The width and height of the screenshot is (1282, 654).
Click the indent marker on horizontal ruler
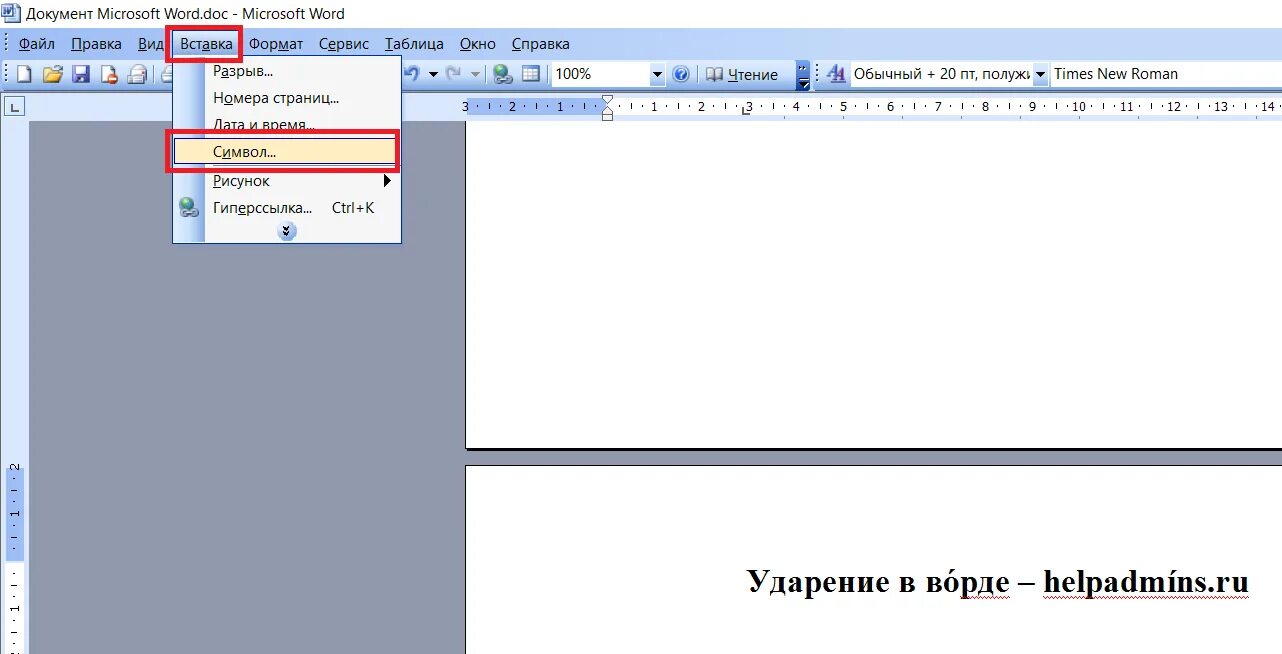tap(607, 107)
